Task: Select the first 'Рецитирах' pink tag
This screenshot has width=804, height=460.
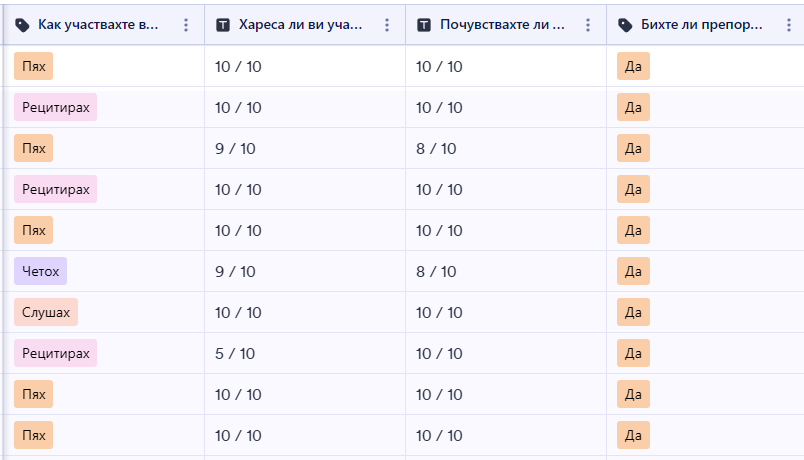Action: pyautogui.click(x=55, y=107)
